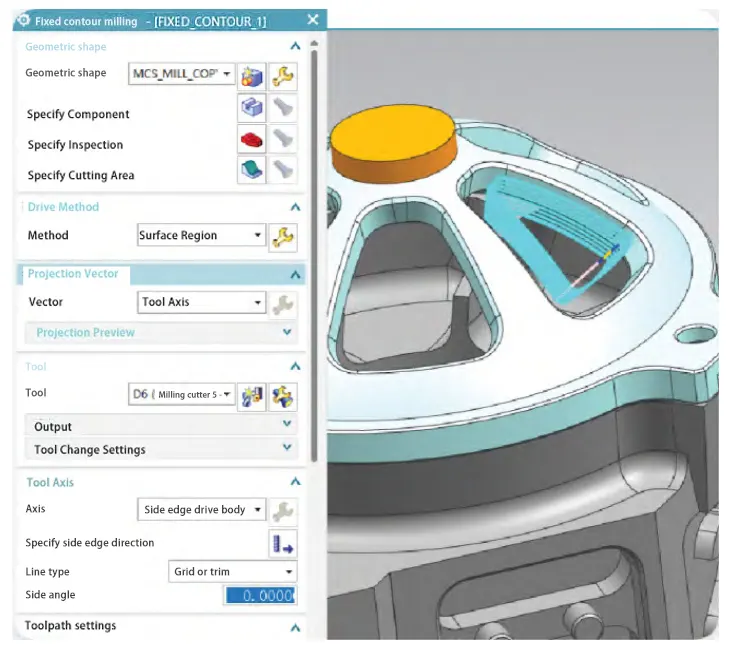Click the flashlight icon next to Specify Component
The image size is (733, 653).
pyautogui.click(x=283, y=108)
